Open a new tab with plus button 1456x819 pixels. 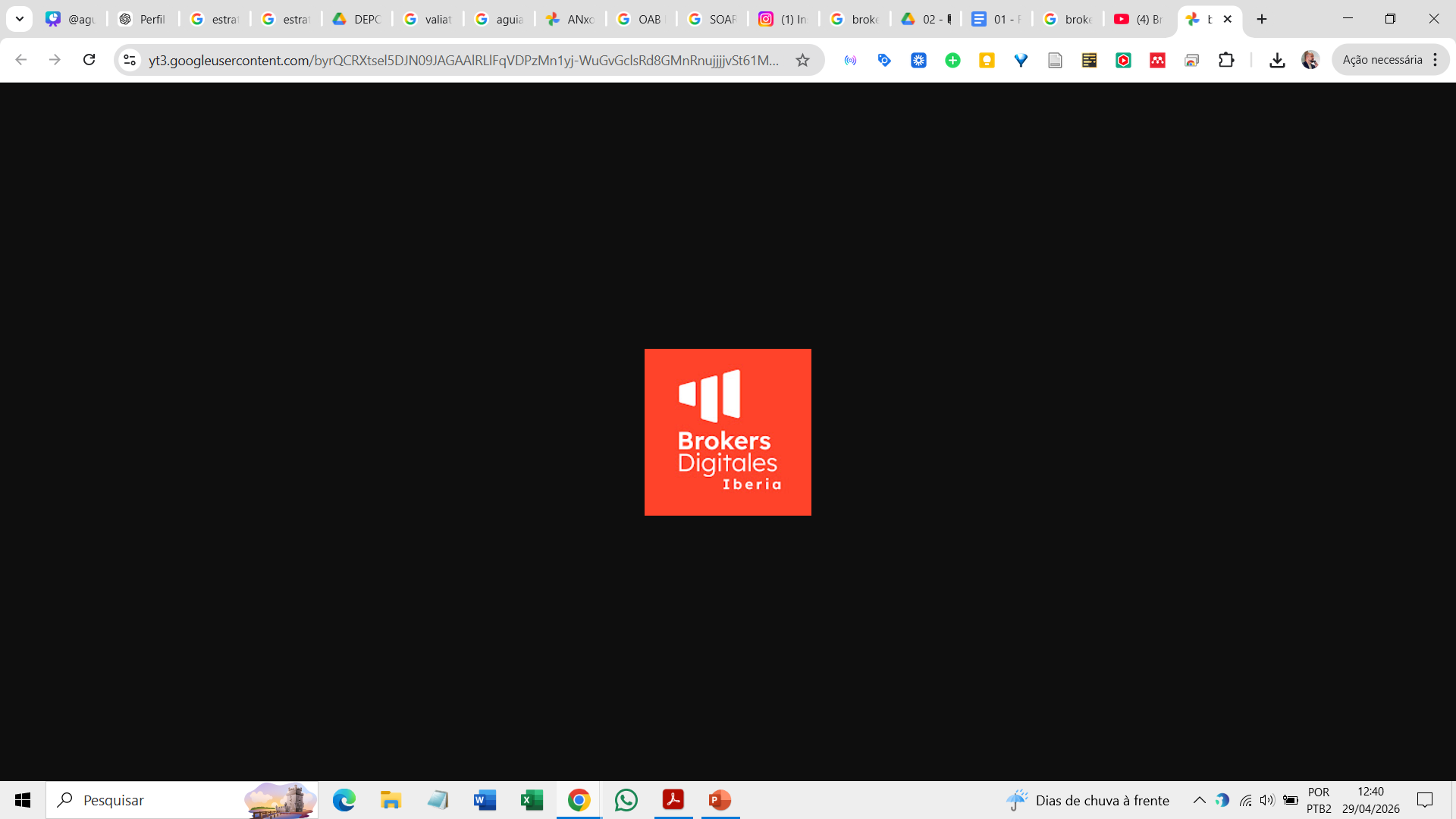[x=1262, y=19]
